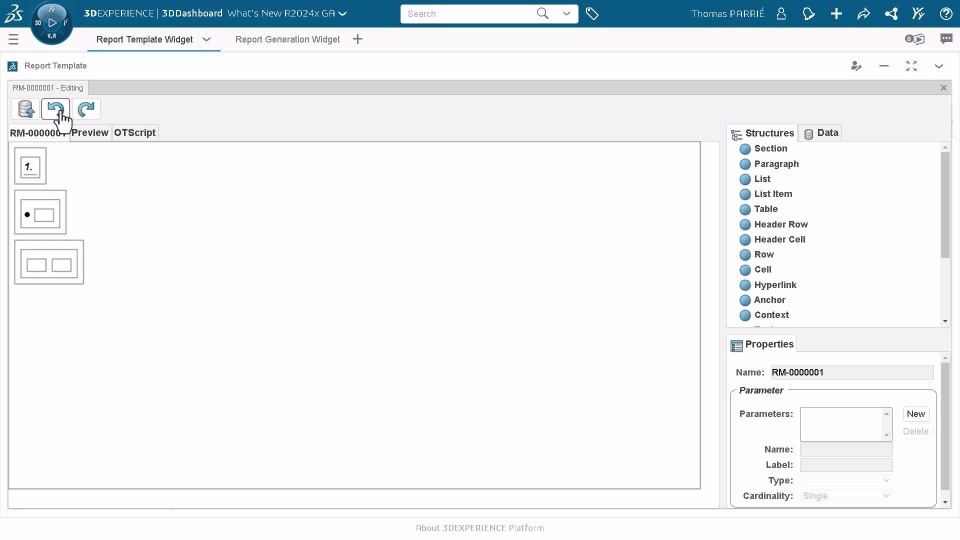The image size is (960, 540).
Task: Click the search magnifier icon
Action: click(542, 13)
